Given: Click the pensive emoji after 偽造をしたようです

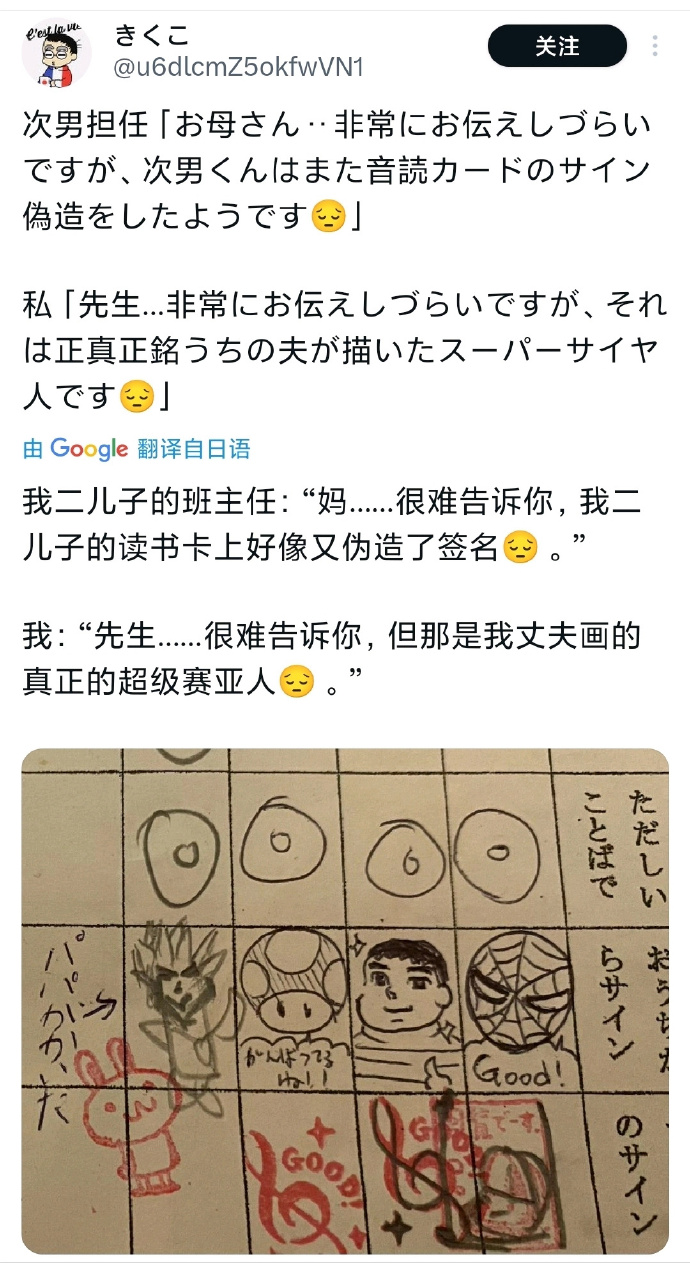Looking at the screenshot, I should pos(328,217).
